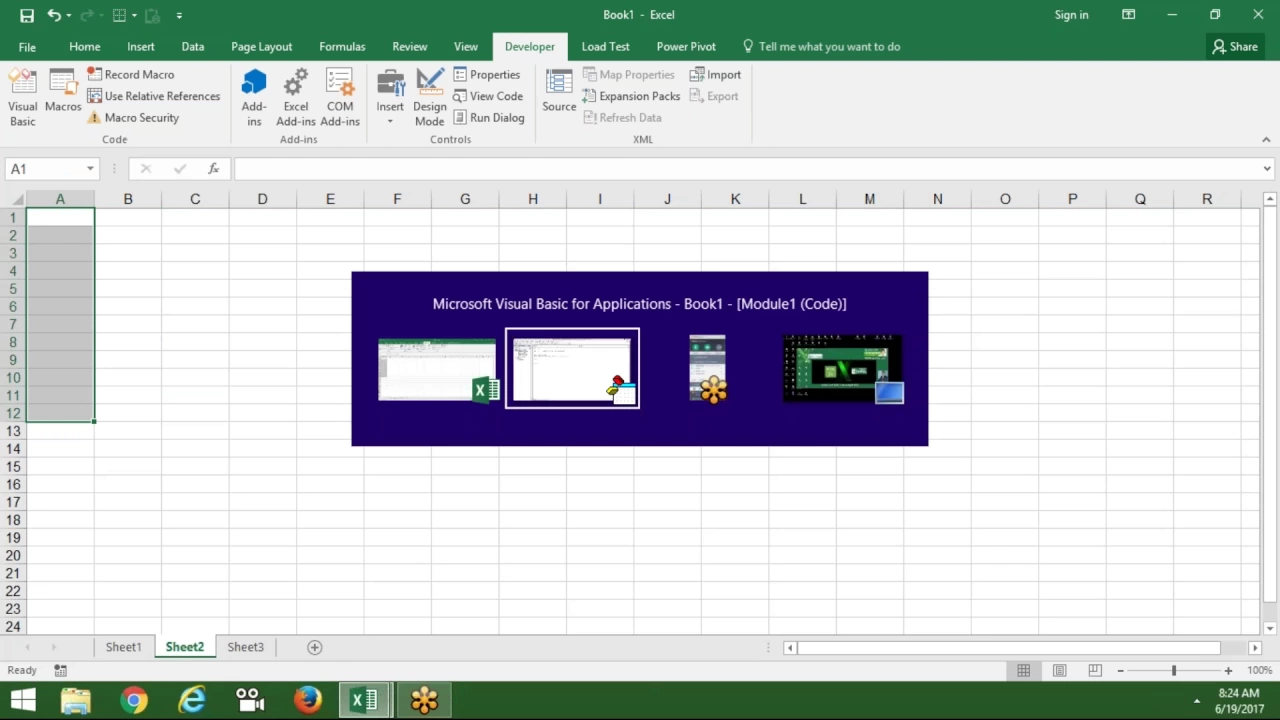Screen dimensions: 1280x720
Task: Open the Page Layout tab
Action: pos(262,46)
